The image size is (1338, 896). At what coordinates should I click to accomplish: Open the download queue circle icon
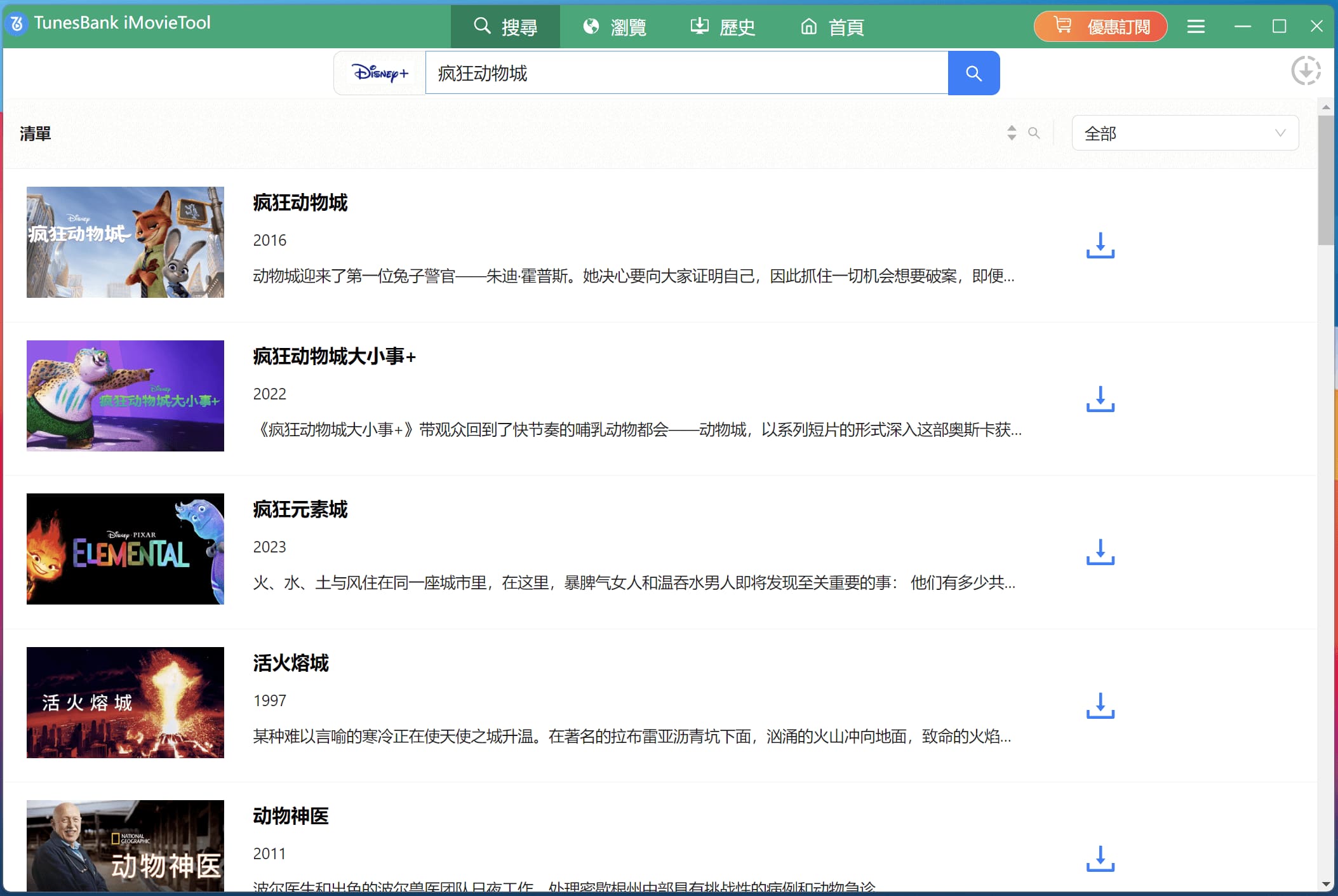[1306, 70]
